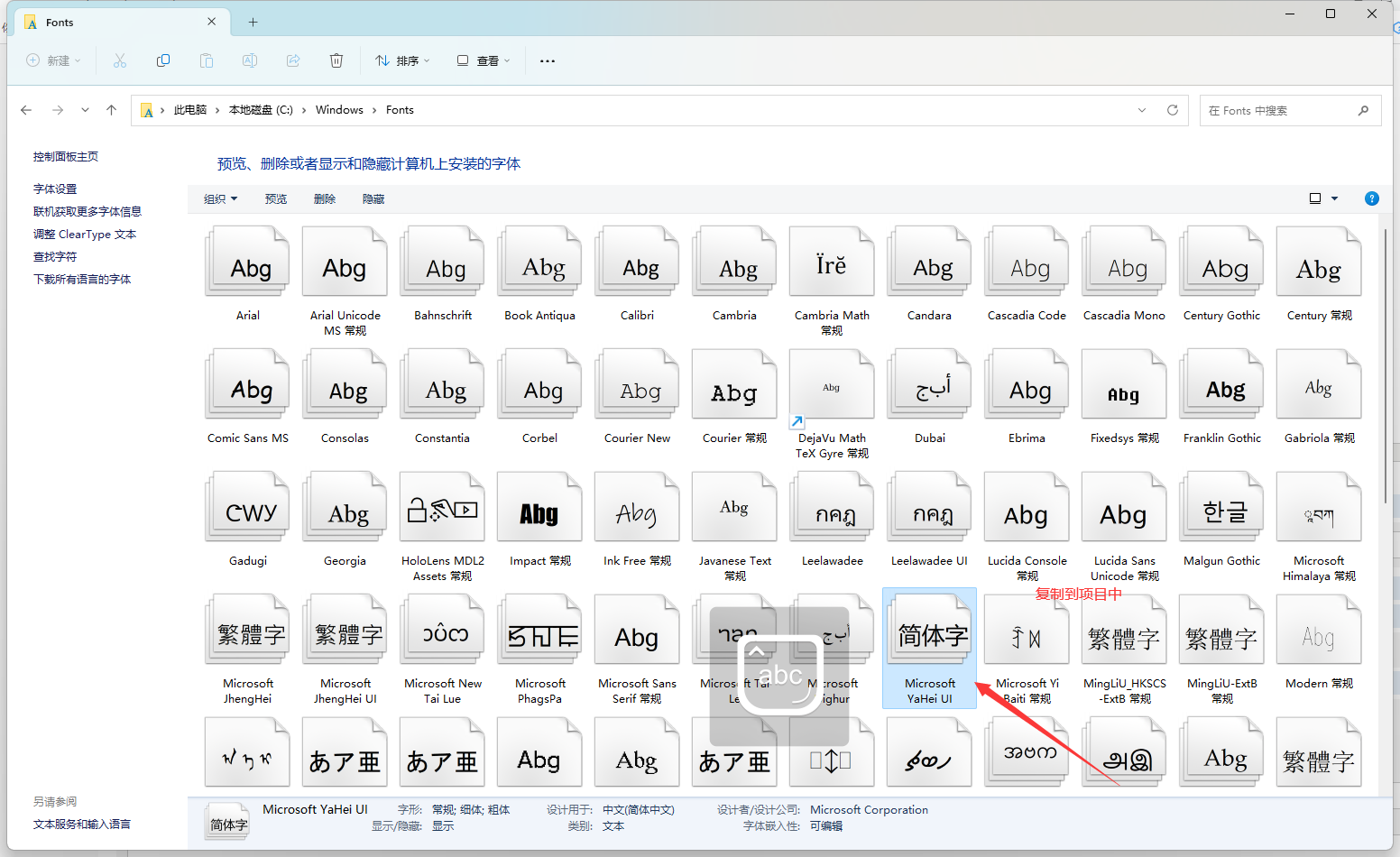1400x857 pixels.
Task: Click the Cut scissors icon
Action: click(120, 60)
